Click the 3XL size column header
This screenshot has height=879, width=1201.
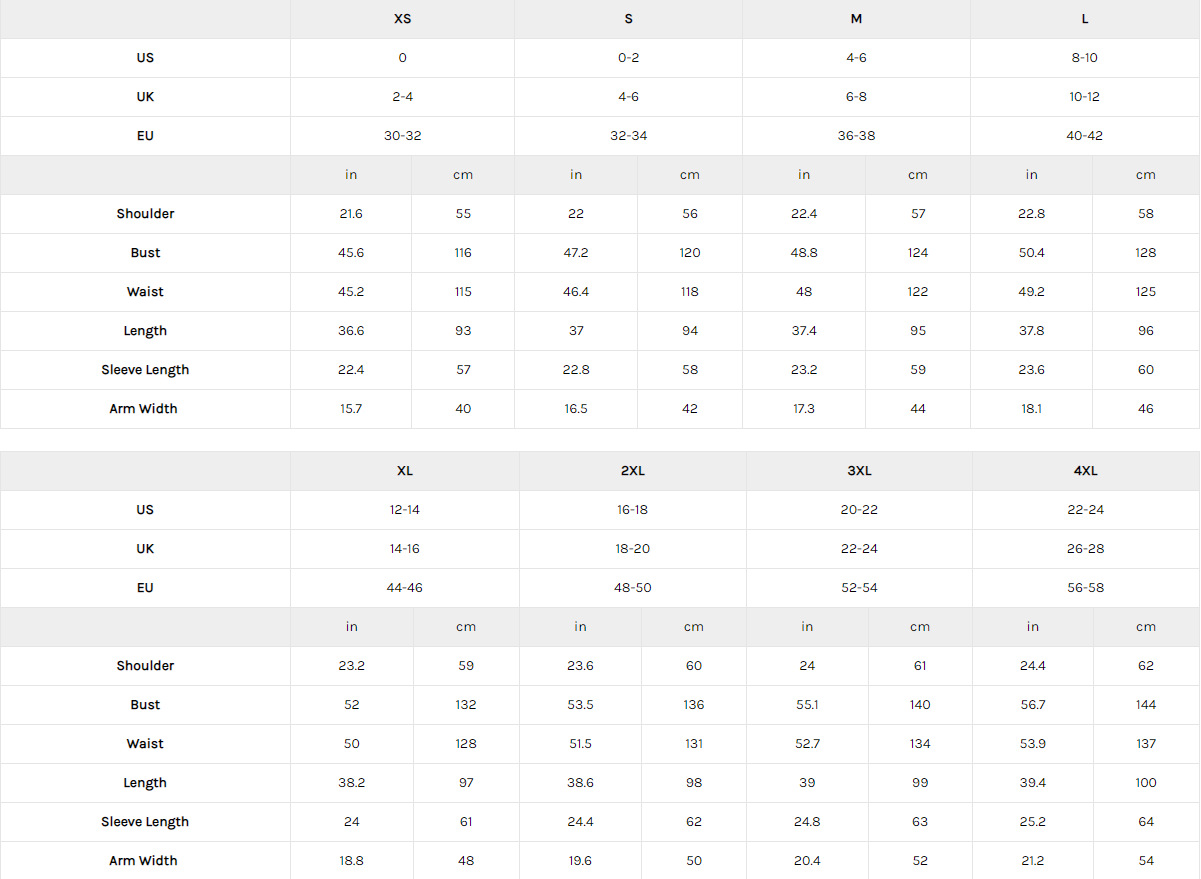[x=859, y=471]
